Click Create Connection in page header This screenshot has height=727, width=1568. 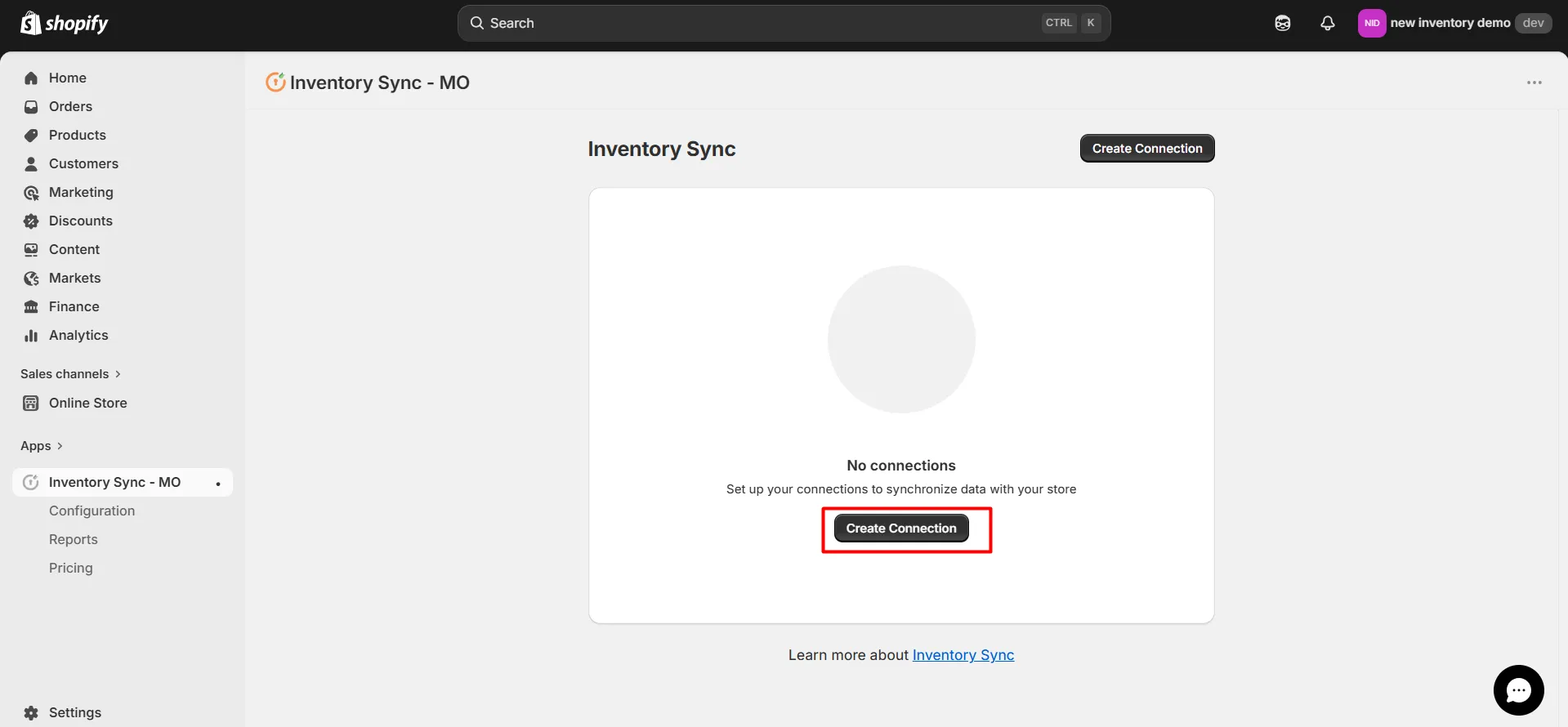1147,149
